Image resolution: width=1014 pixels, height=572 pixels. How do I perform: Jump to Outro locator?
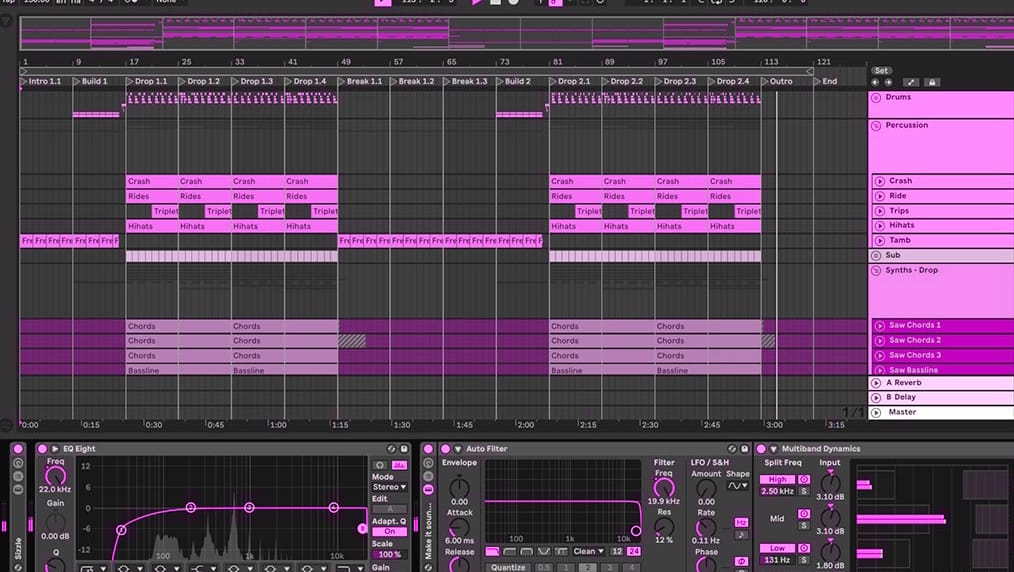click(777, 81)
